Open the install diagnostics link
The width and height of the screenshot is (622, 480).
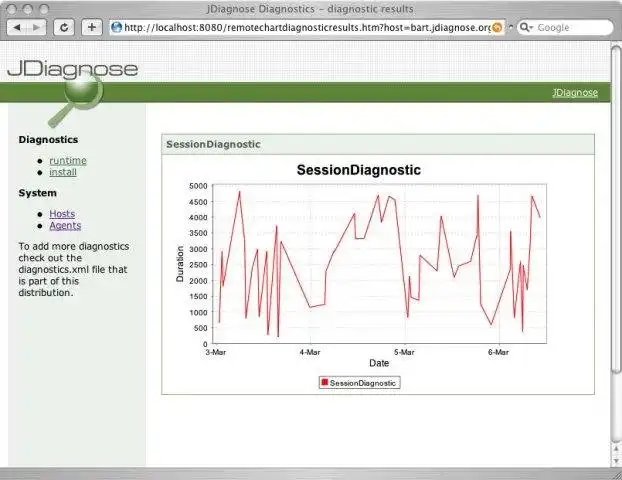tap(63, 172)
